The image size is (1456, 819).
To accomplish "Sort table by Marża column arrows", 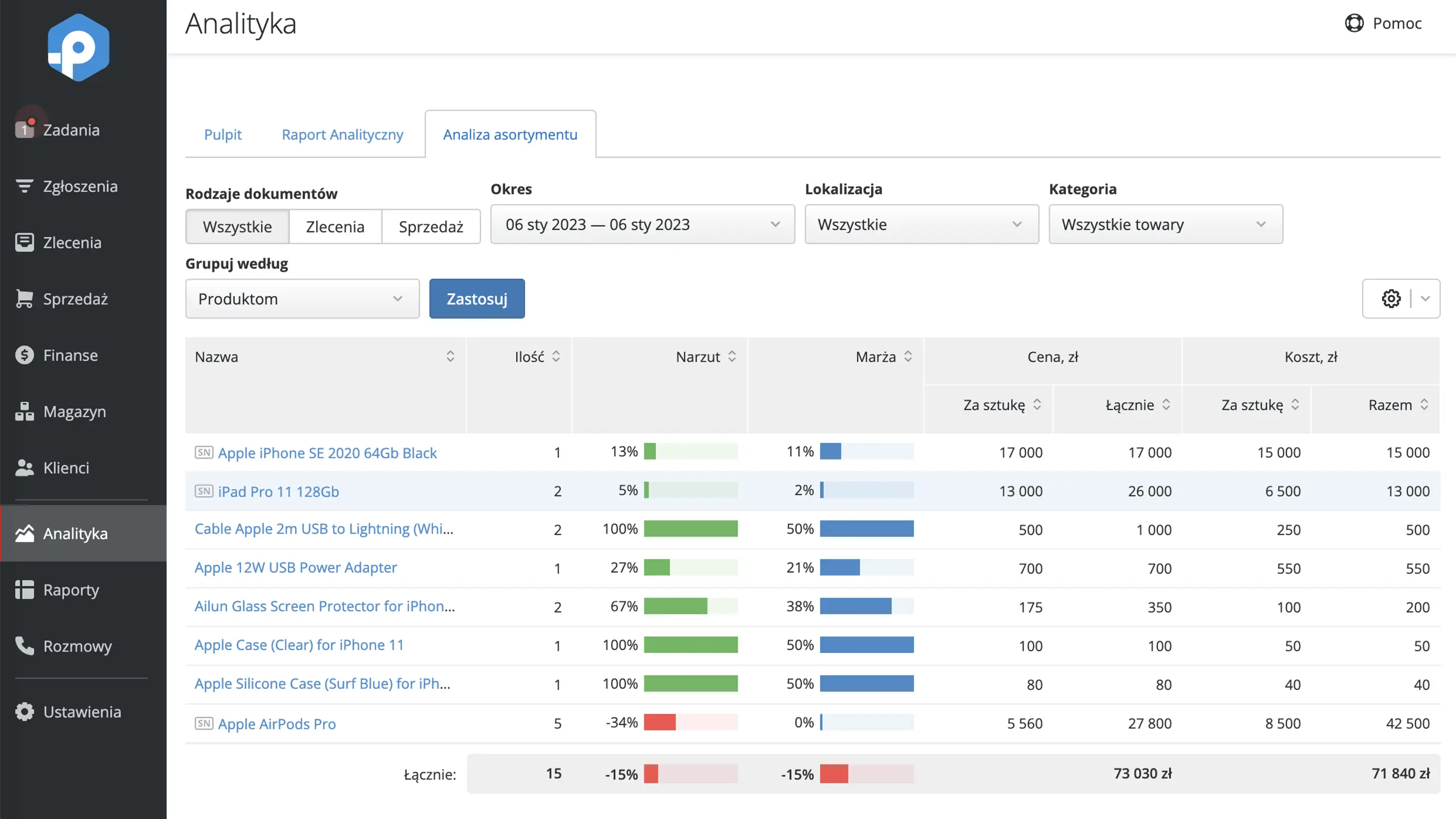I will (908, 357).
